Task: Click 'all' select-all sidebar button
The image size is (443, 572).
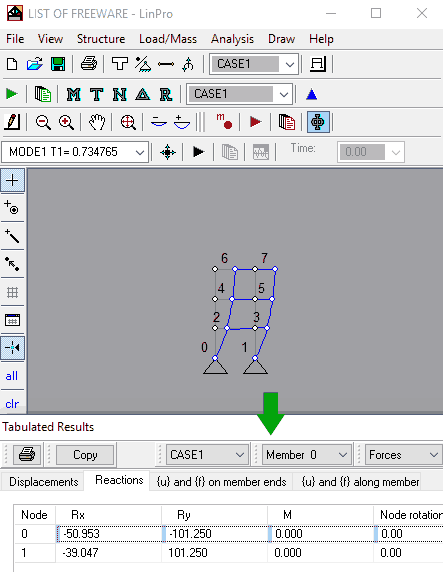Action: 12,376
